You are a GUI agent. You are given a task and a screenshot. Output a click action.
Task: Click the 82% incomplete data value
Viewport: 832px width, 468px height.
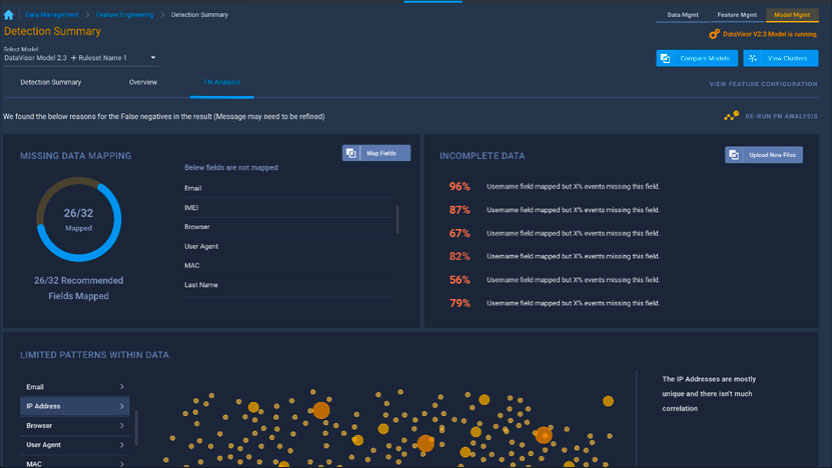click(460, 256)
